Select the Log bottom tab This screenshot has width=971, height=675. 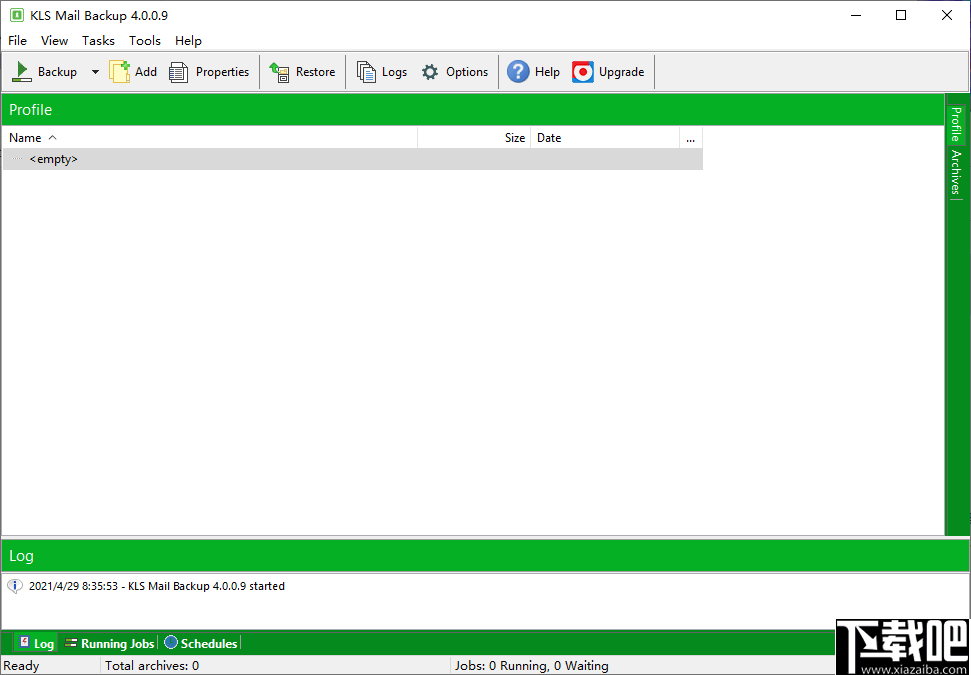point(36,643)
